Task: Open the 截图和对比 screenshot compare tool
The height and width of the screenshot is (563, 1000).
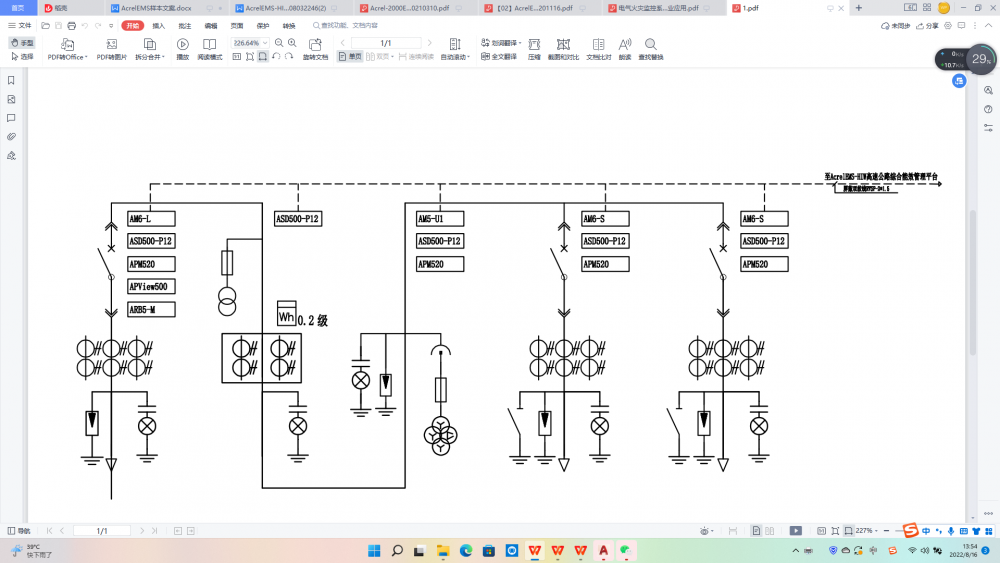Action: (563, 49)
